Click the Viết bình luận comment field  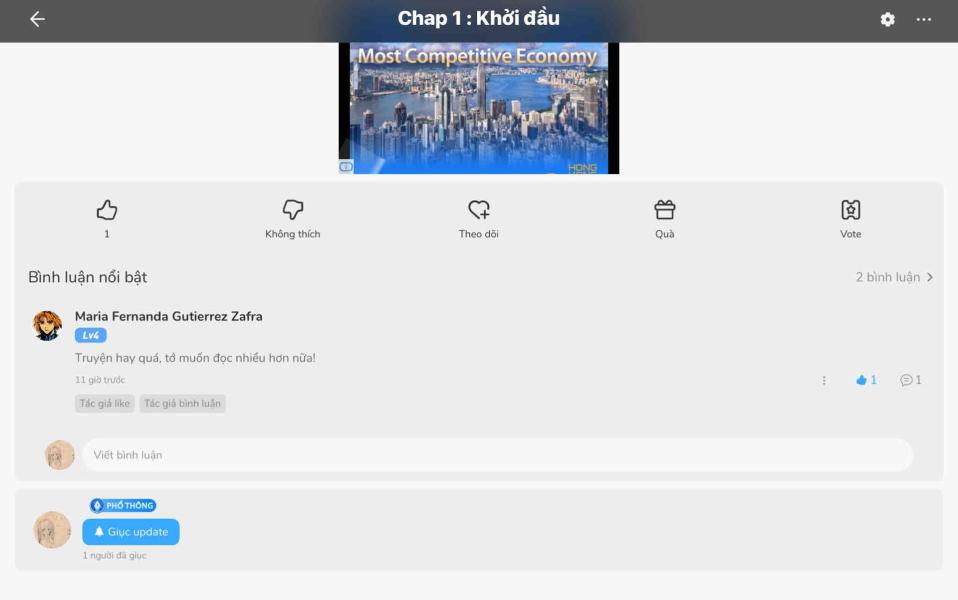pyautogui.click(x=497, y=455)
